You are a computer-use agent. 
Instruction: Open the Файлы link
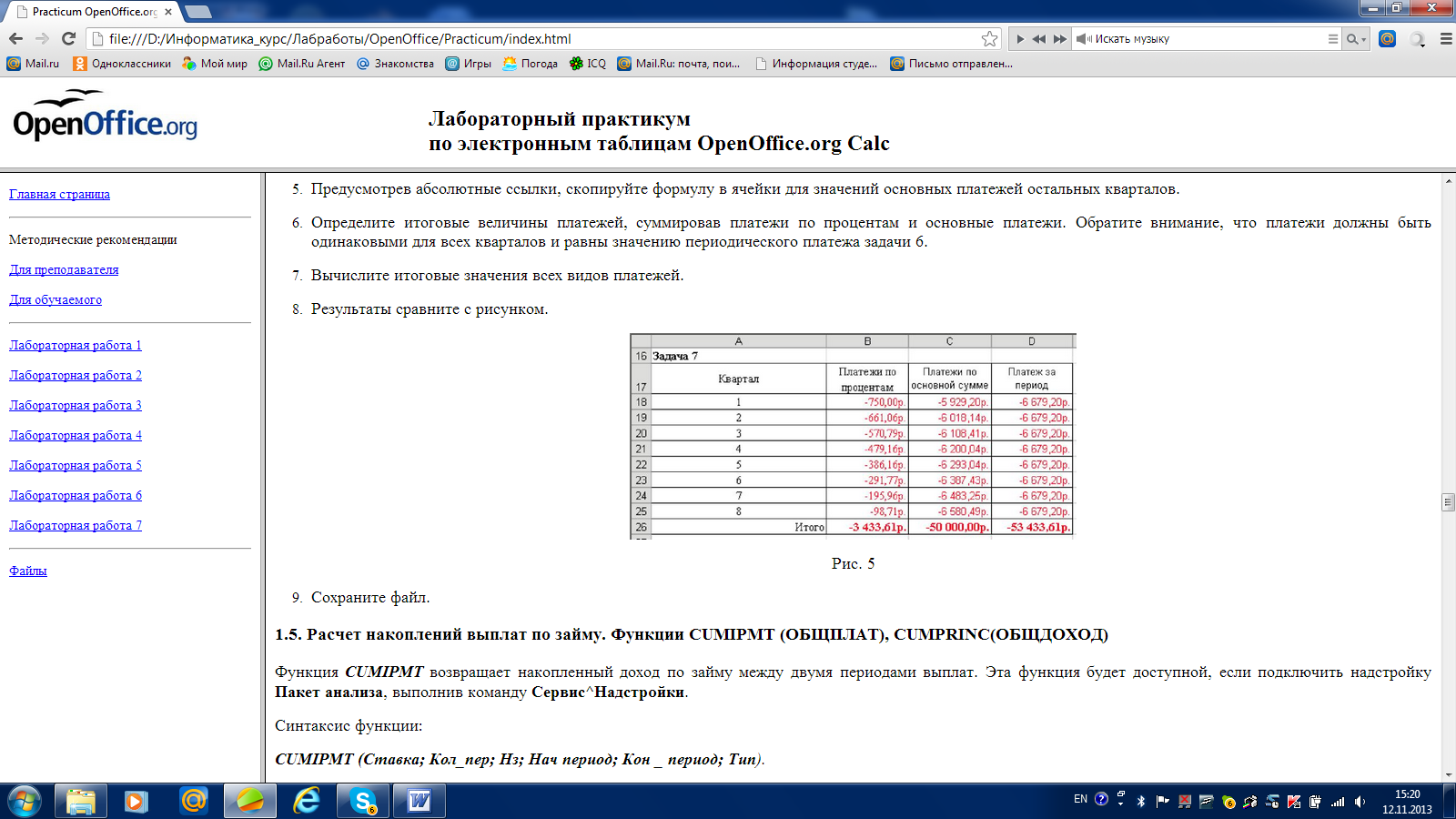pyautogui.click(x=28, y=571)
